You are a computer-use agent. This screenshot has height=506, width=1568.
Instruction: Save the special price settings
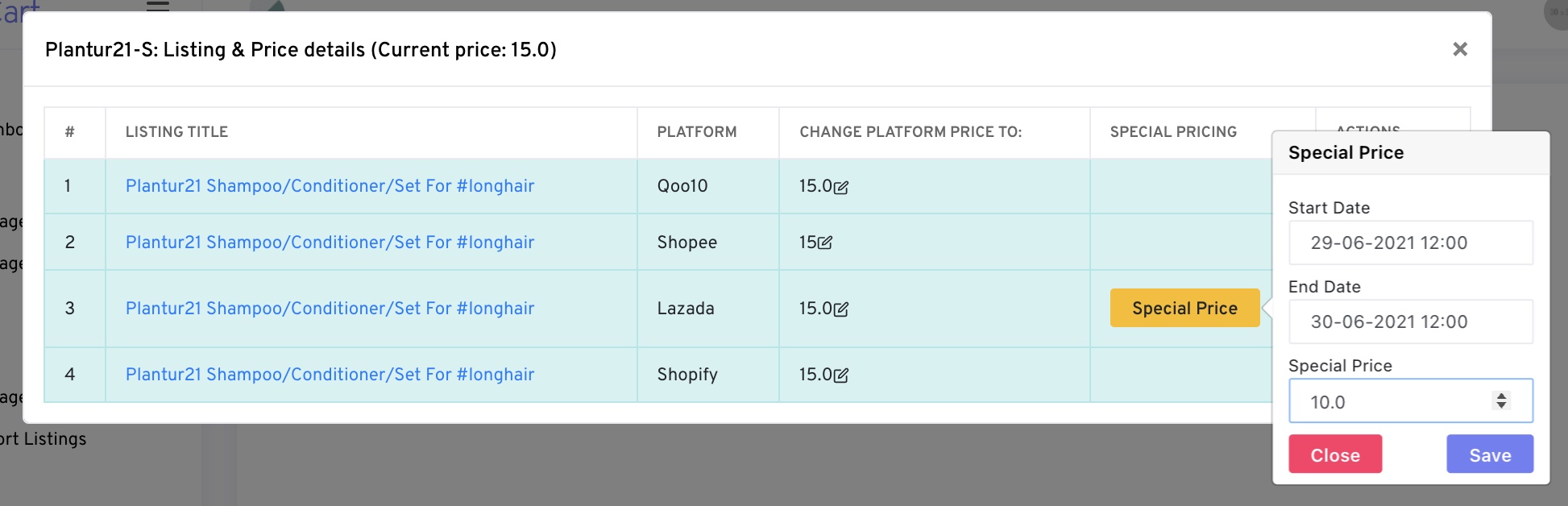(1489, 454)
